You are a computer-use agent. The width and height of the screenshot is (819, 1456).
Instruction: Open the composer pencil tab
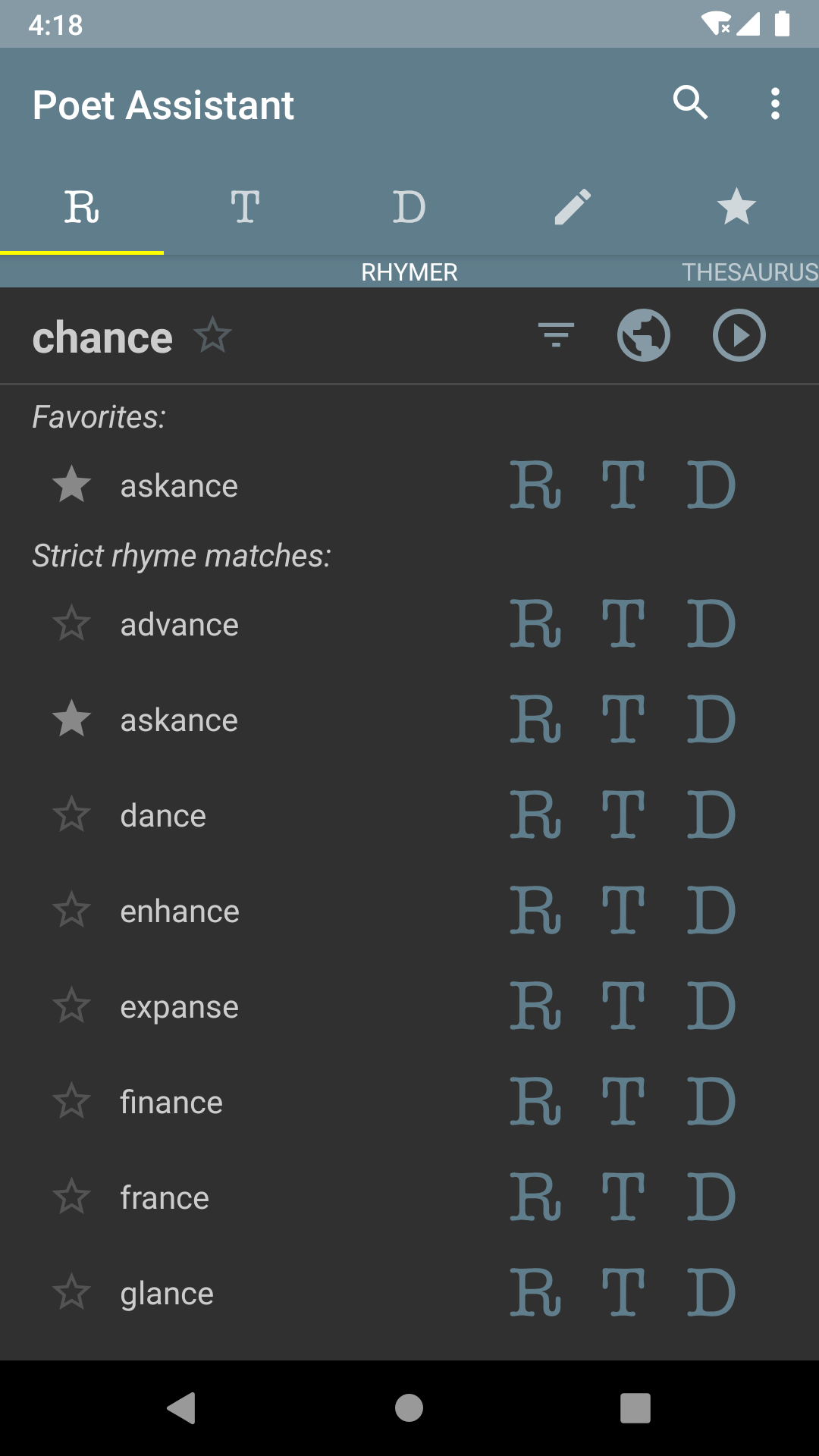tap(573, 207)
